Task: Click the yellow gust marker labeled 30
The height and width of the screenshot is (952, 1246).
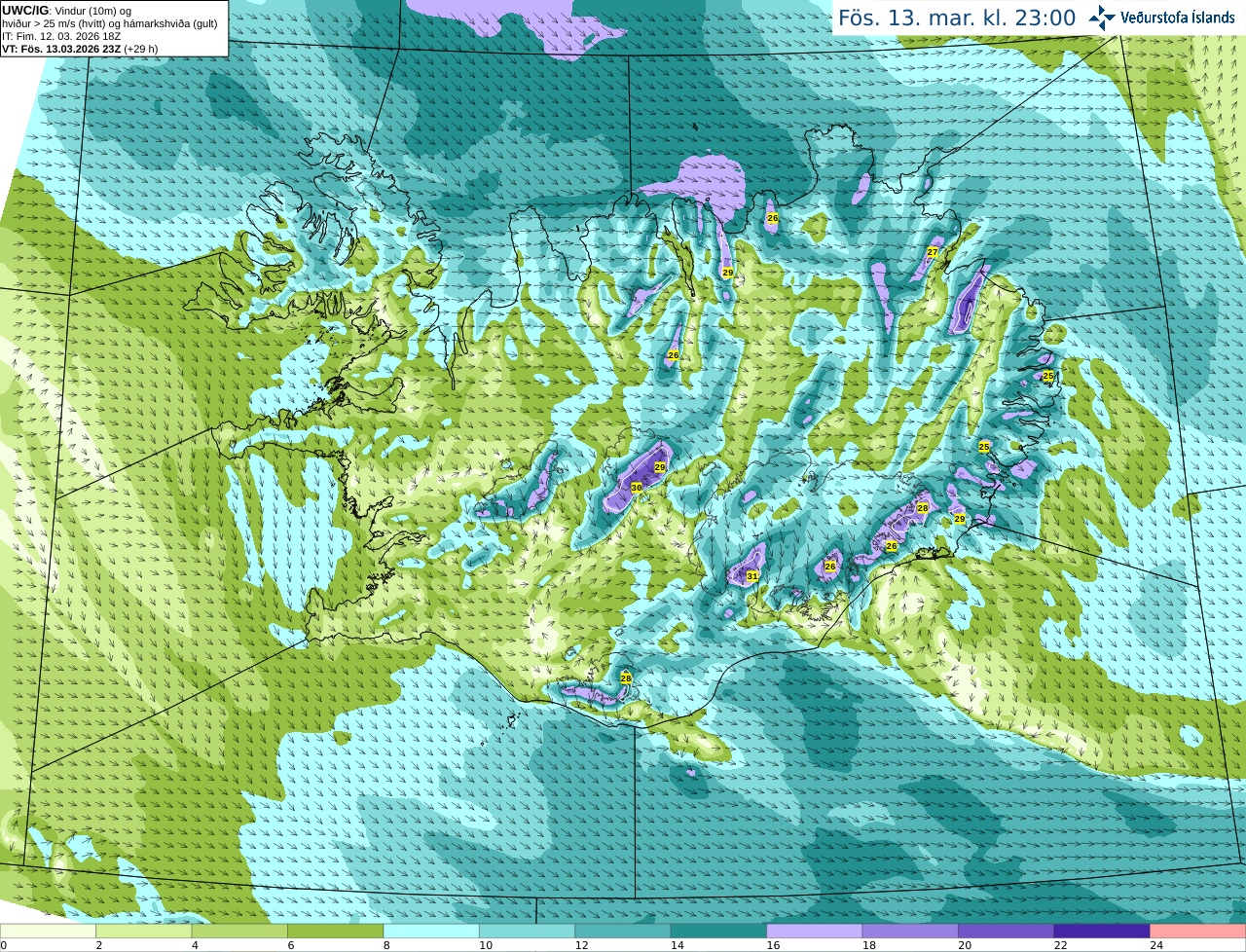Action: pyautogui.click(x=636, y=487)
